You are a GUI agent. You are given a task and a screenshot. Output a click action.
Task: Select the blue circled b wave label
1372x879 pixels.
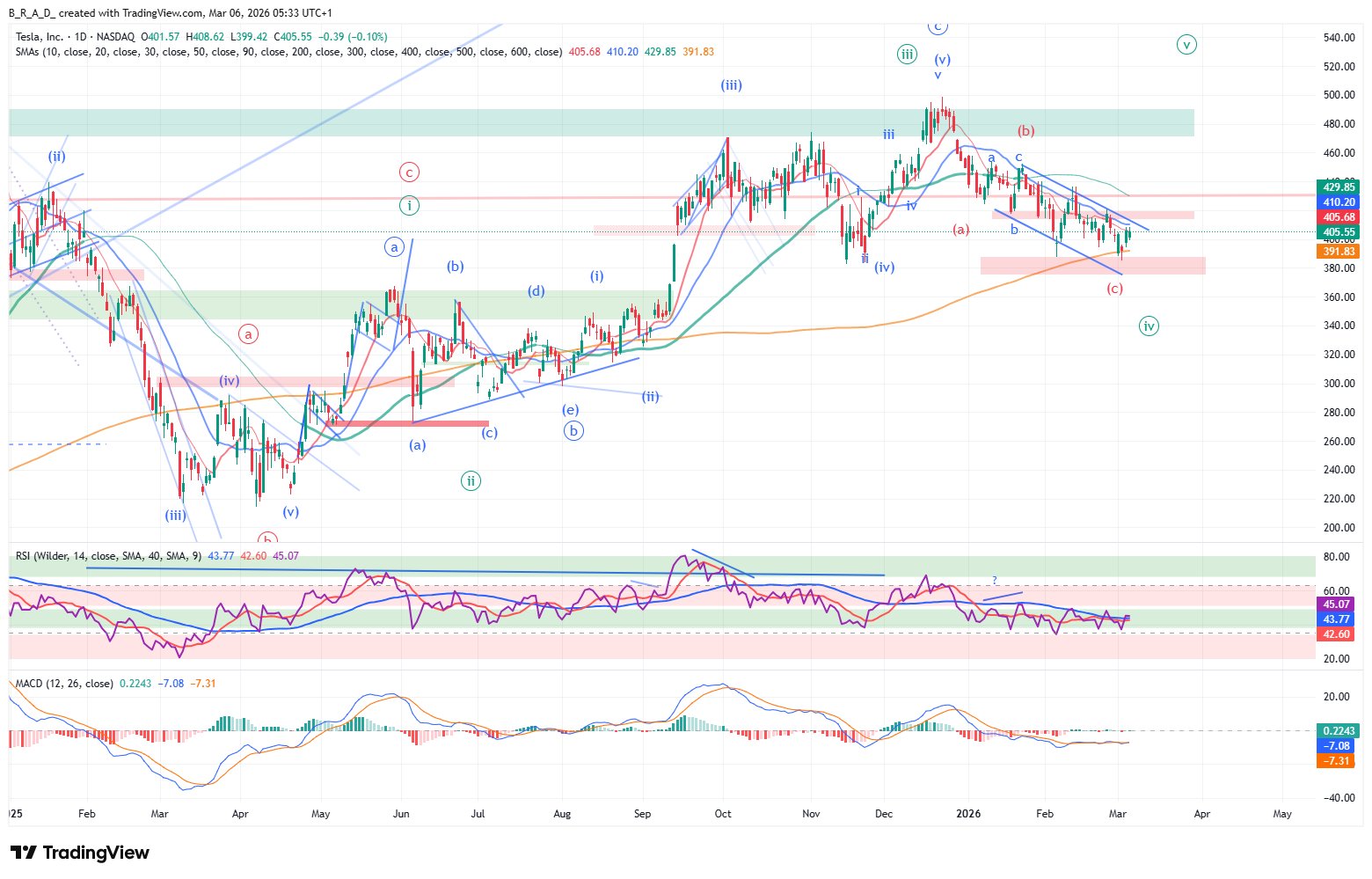point(573,431)
